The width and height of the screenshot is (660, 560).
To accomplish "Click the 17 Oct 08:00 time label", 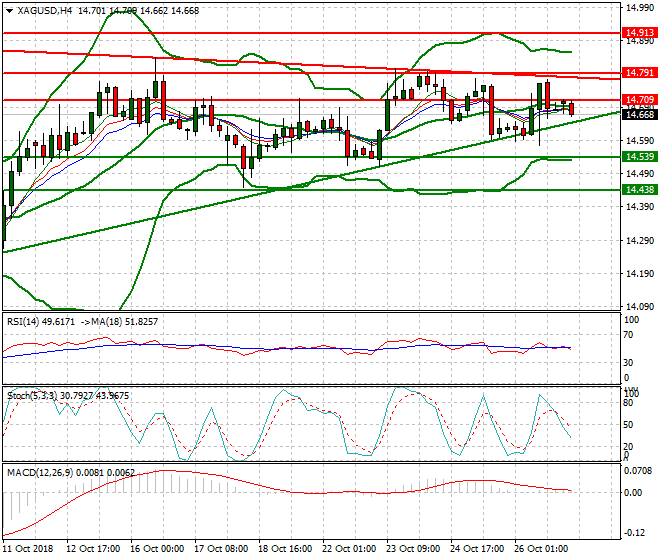I will click(221, 549).
